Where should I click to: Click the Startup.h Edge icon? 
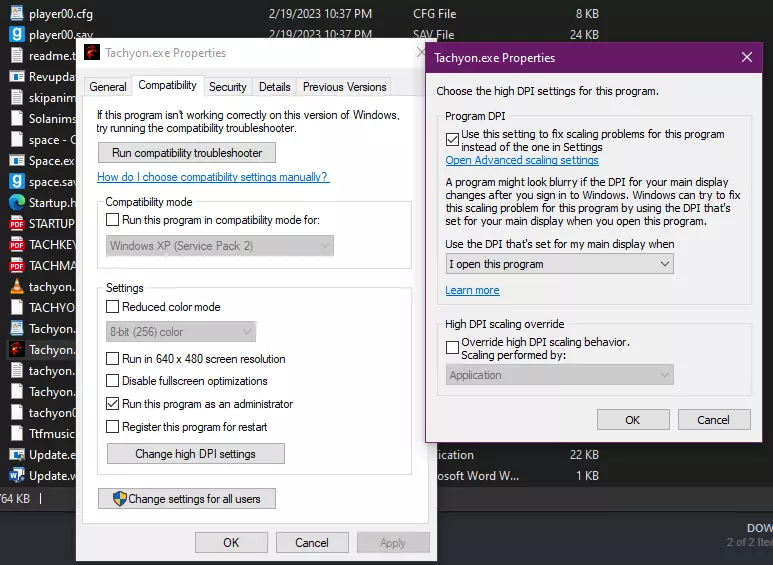(17, 202)
